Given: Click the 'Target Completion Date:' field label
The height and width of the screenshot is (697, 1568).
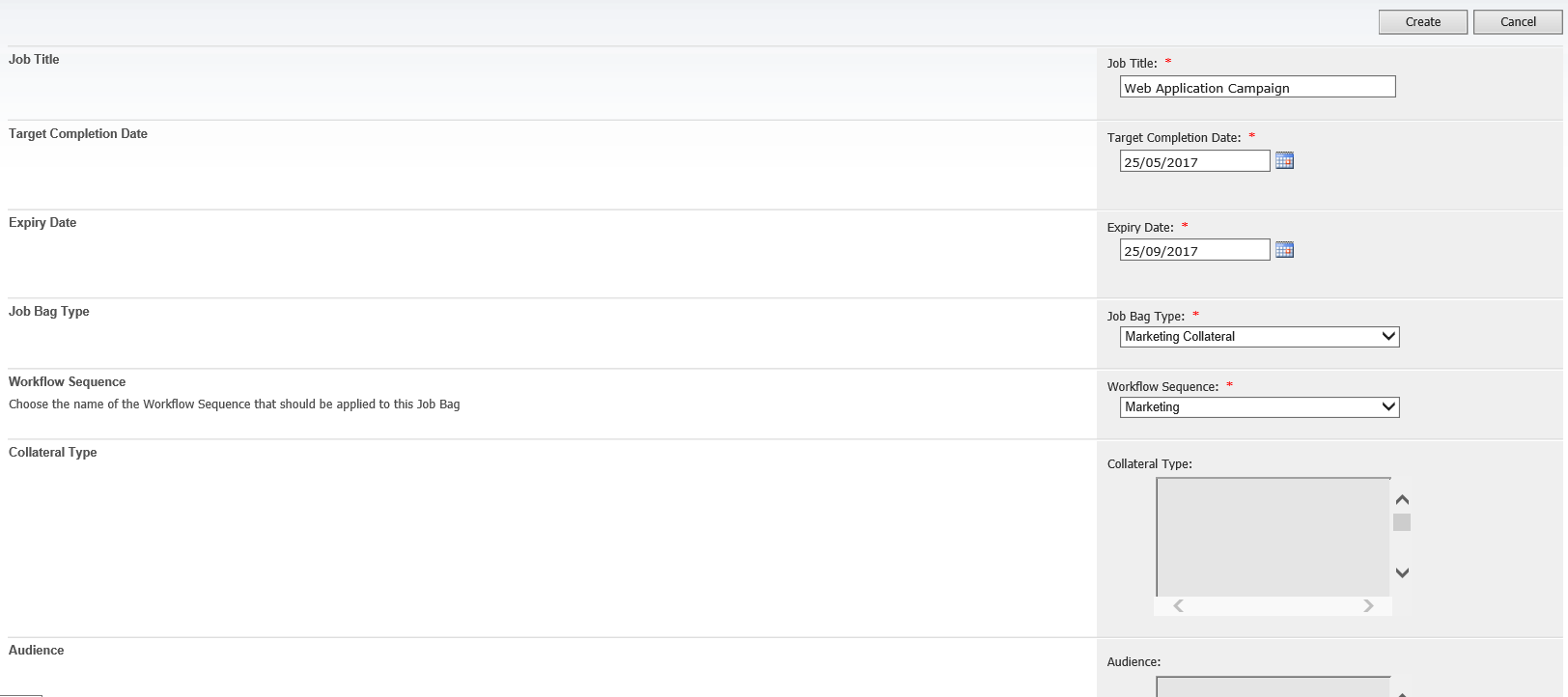Looking at the screenshot, I should point(1174,138).
